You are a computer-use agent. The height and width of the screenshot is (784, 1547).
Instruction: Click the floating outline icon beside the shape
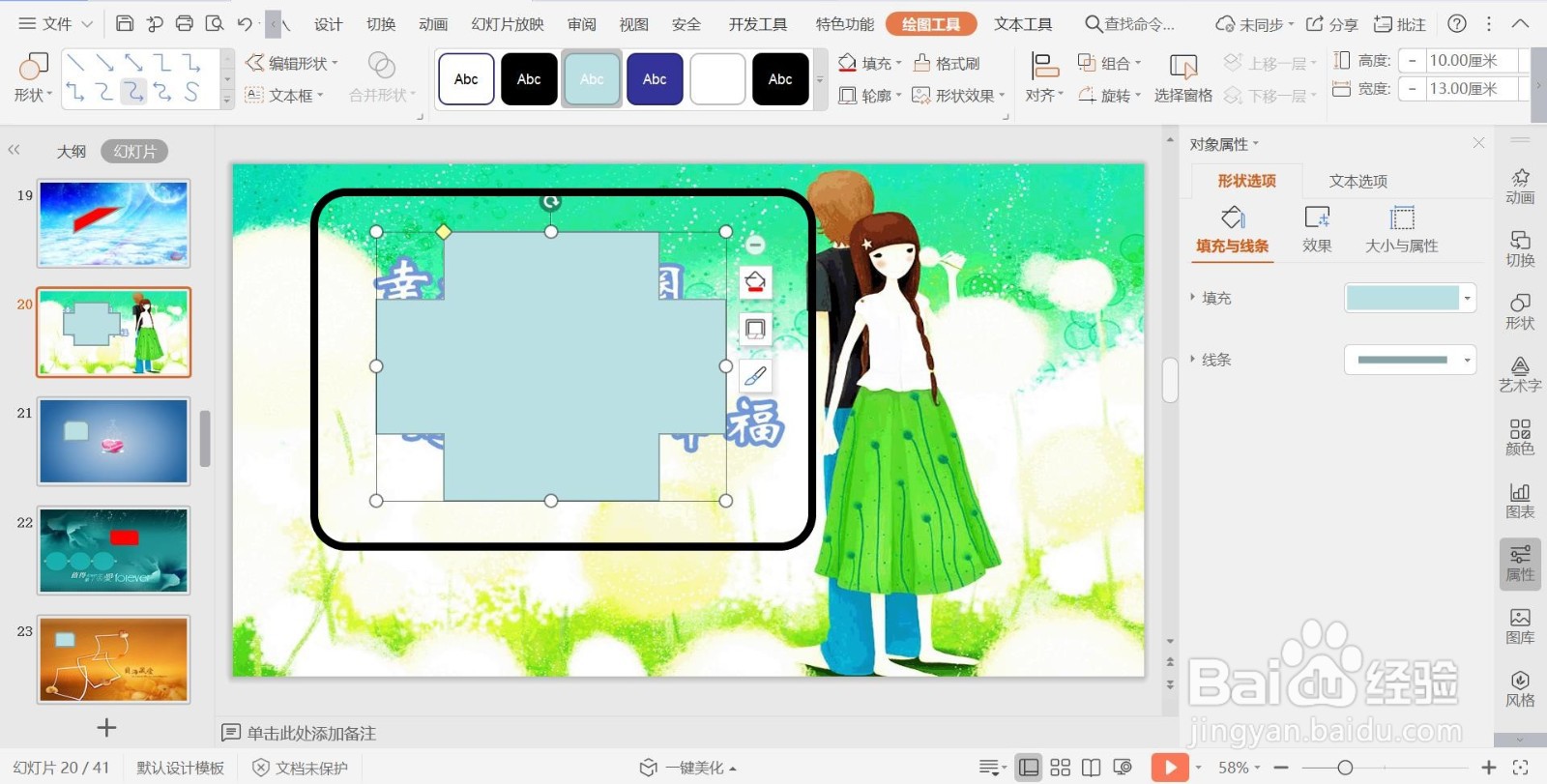coord(755,329)
